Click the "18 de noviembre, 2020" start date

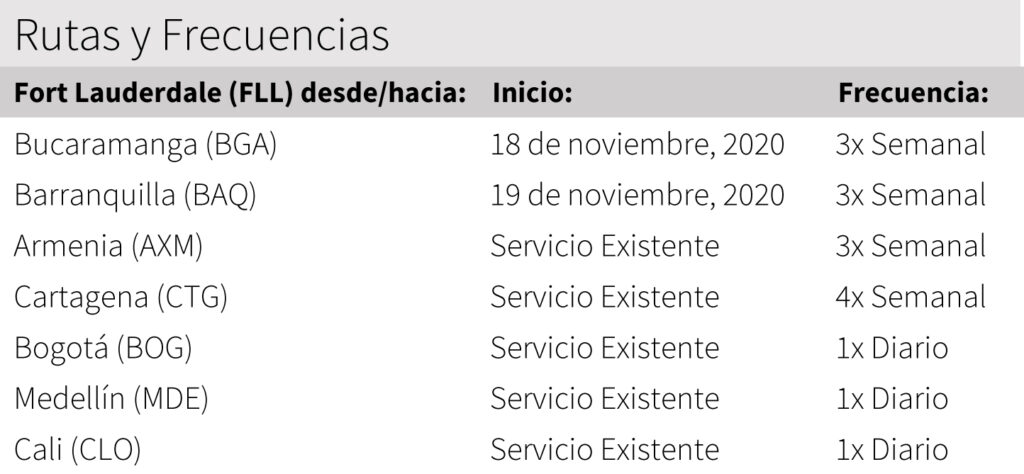pyautogui.click(x=637, y=144)
